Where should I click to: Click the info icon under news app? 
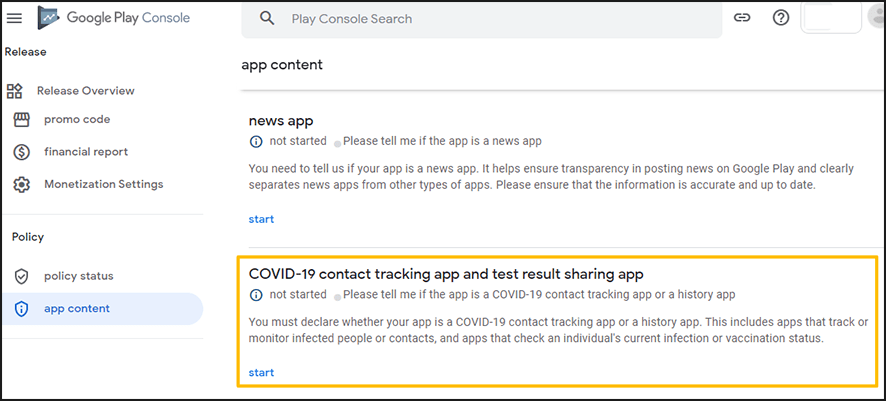point(255,142)
